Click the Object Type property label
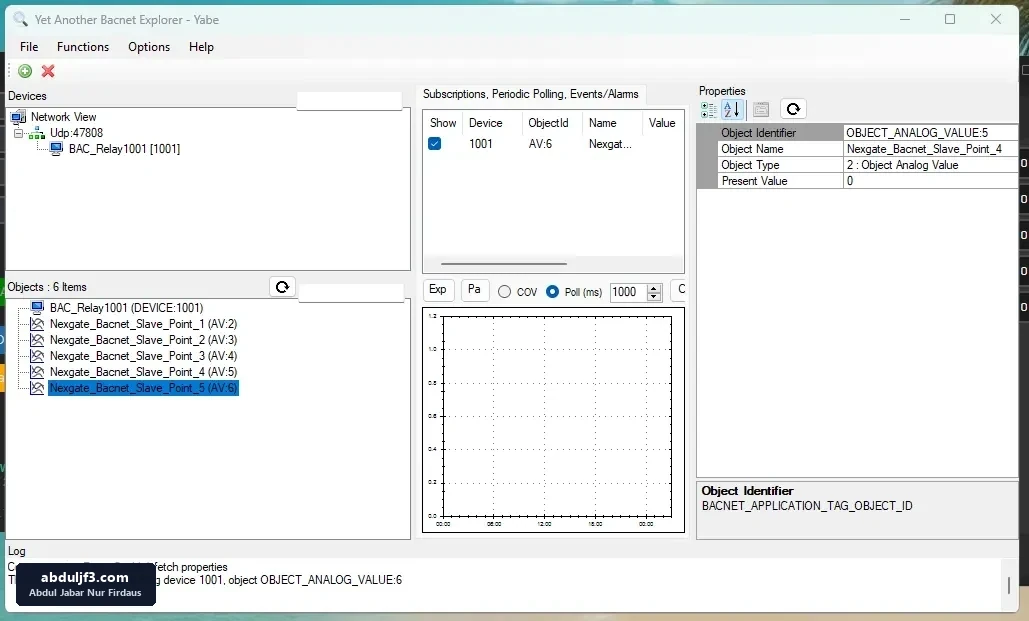1029x621 pixels. click(750, 165)
